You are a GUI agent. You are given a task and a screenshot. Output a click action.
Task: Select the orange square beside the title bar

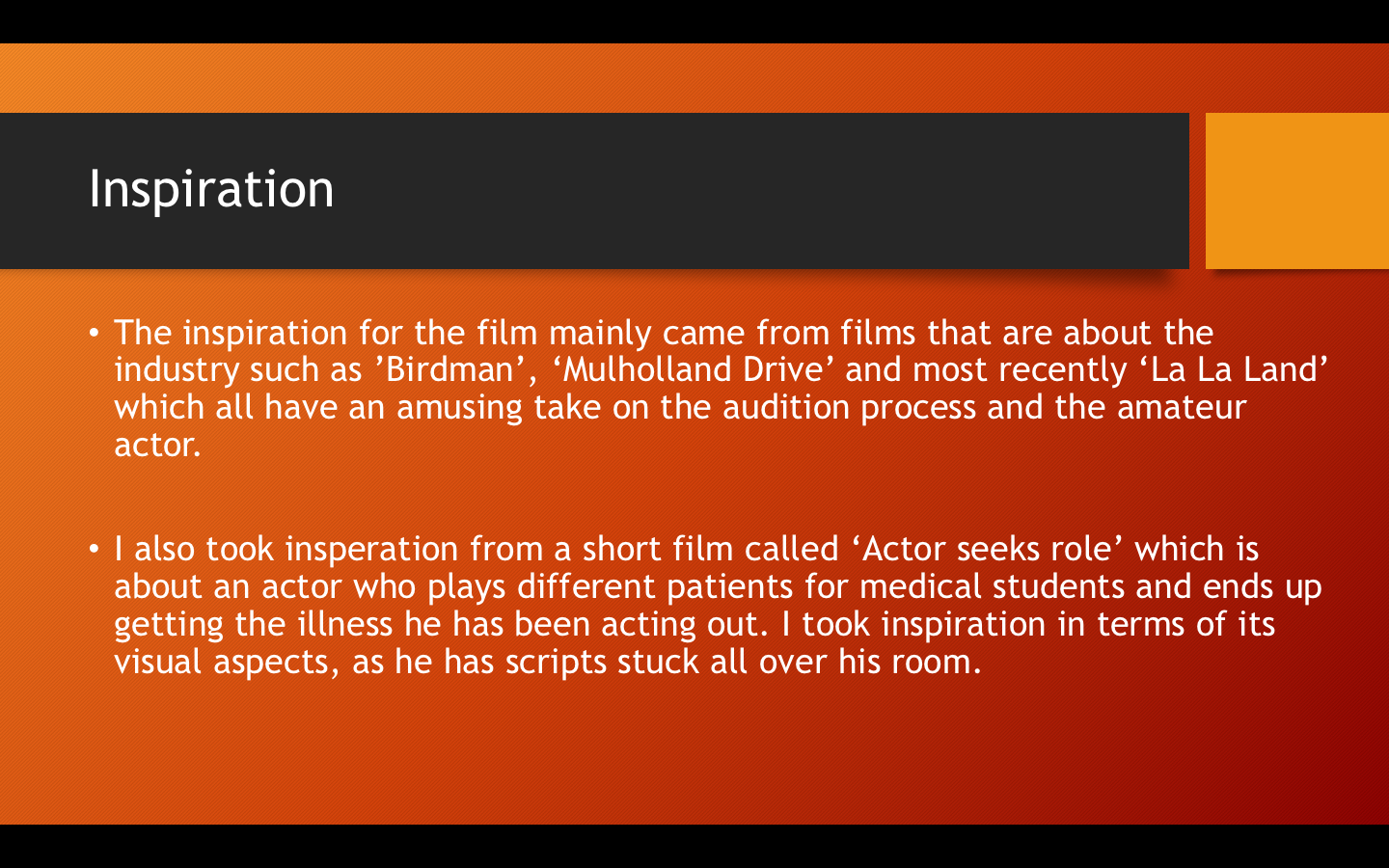click(x=1297, y=191)
